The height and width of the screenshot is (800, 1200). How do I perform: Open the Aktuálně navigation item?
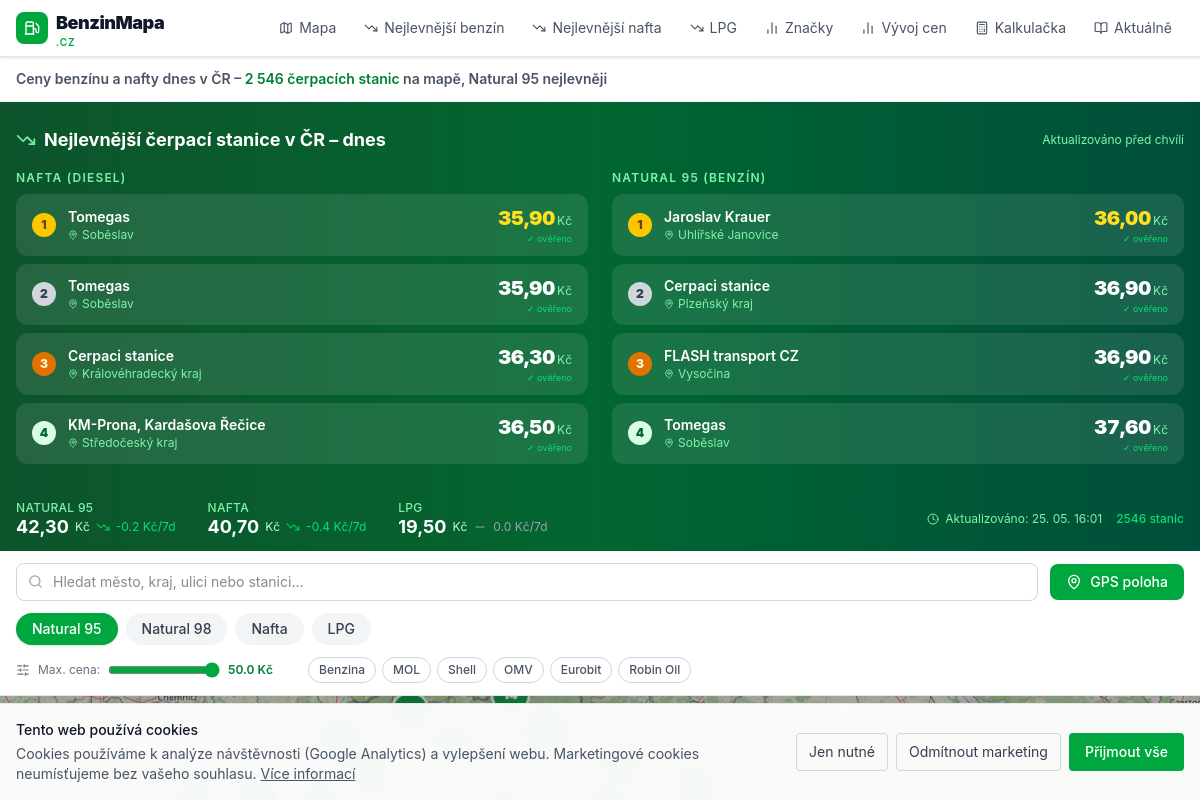pos(1133,28)
